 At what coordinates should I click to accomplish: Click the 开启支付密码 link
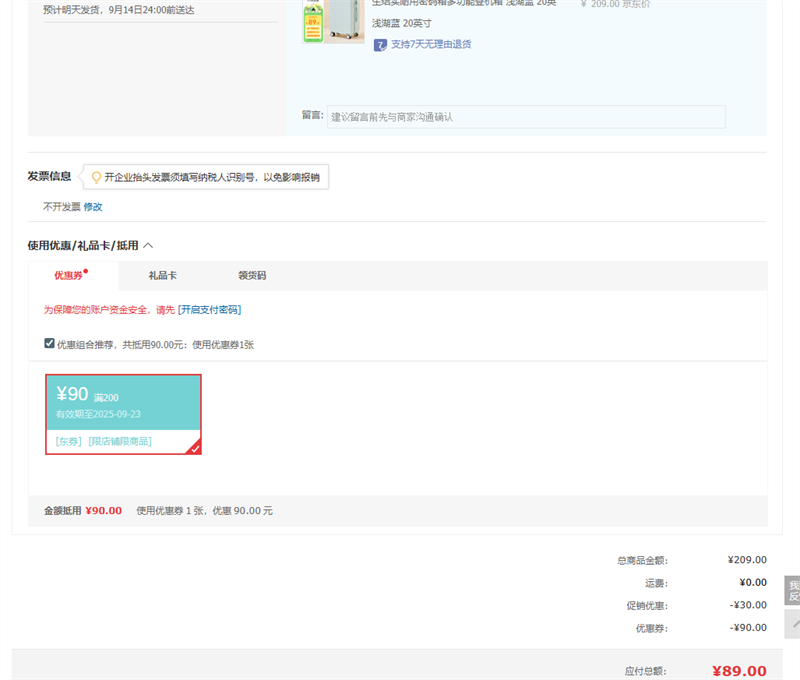(x=208, y=310)
